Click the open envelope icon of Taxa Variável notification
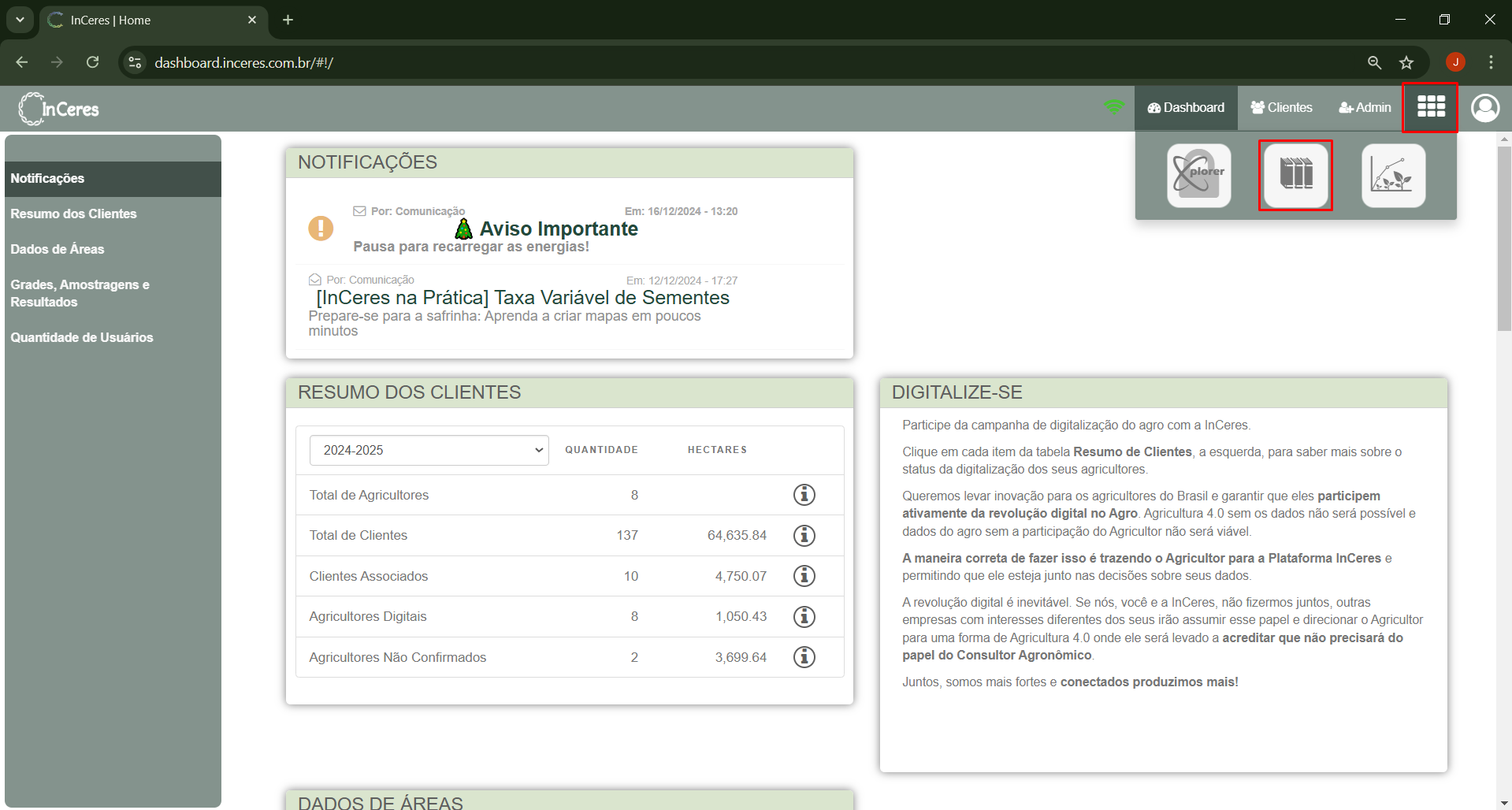1512x810 pixels. 314,280
